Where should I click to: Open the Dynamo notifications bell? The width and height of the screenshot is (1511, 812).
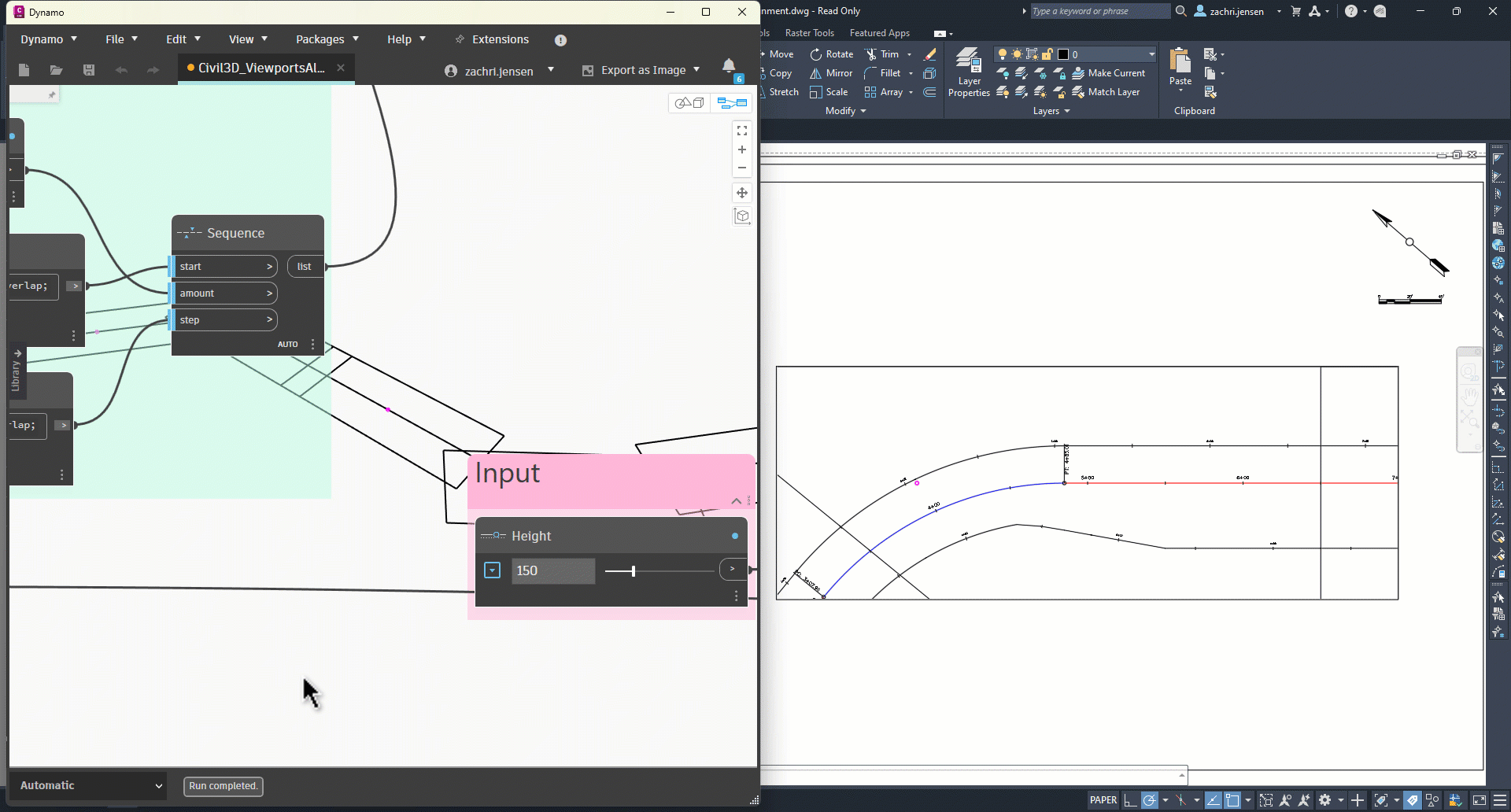click(729, 66)
